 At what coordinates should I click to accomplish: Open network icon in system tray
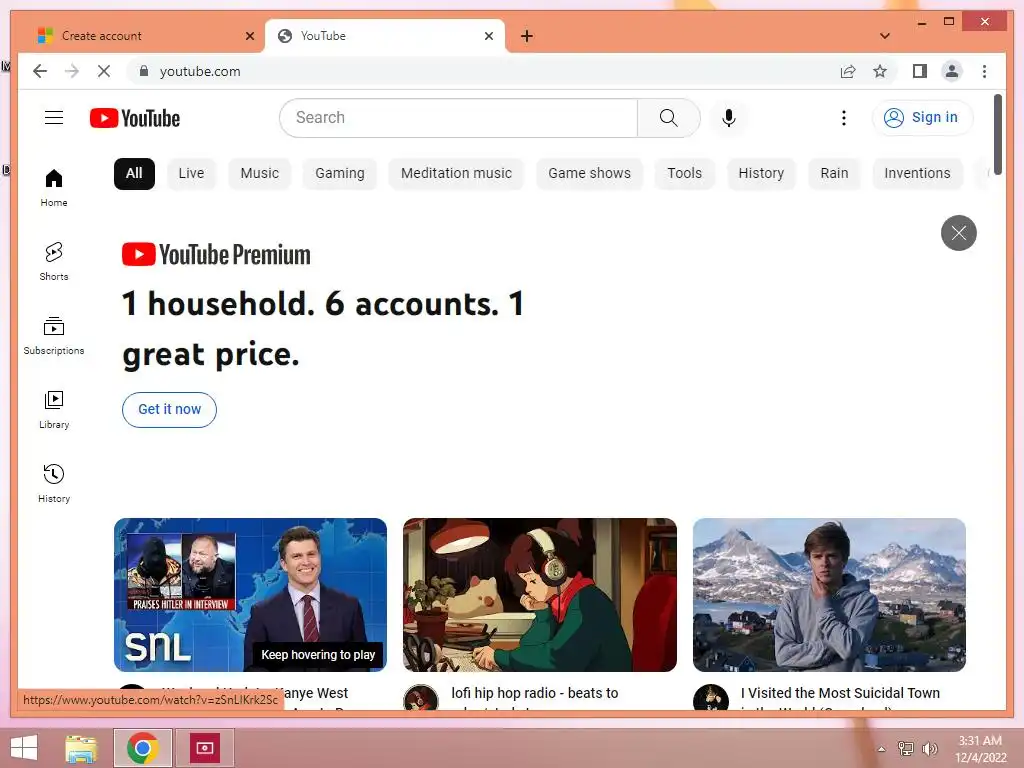[905, 748]
